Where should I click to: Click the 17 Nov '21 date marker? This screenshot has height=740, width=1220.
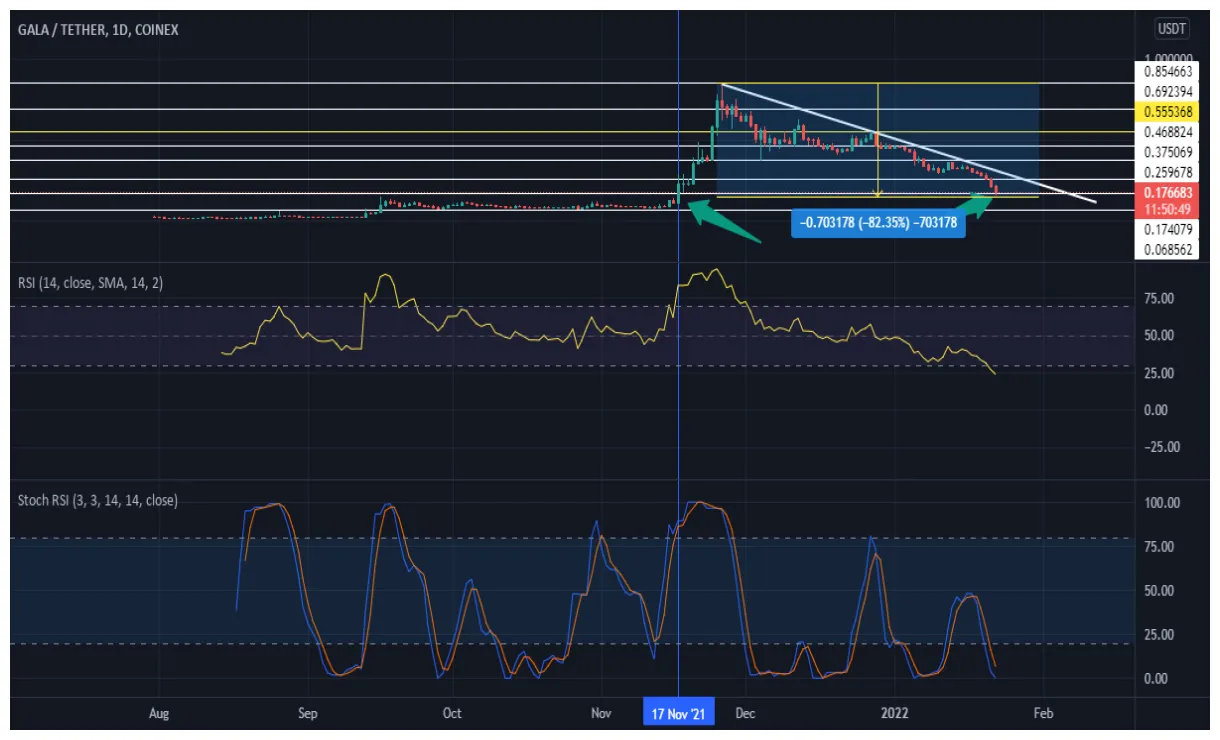point(678,713)
